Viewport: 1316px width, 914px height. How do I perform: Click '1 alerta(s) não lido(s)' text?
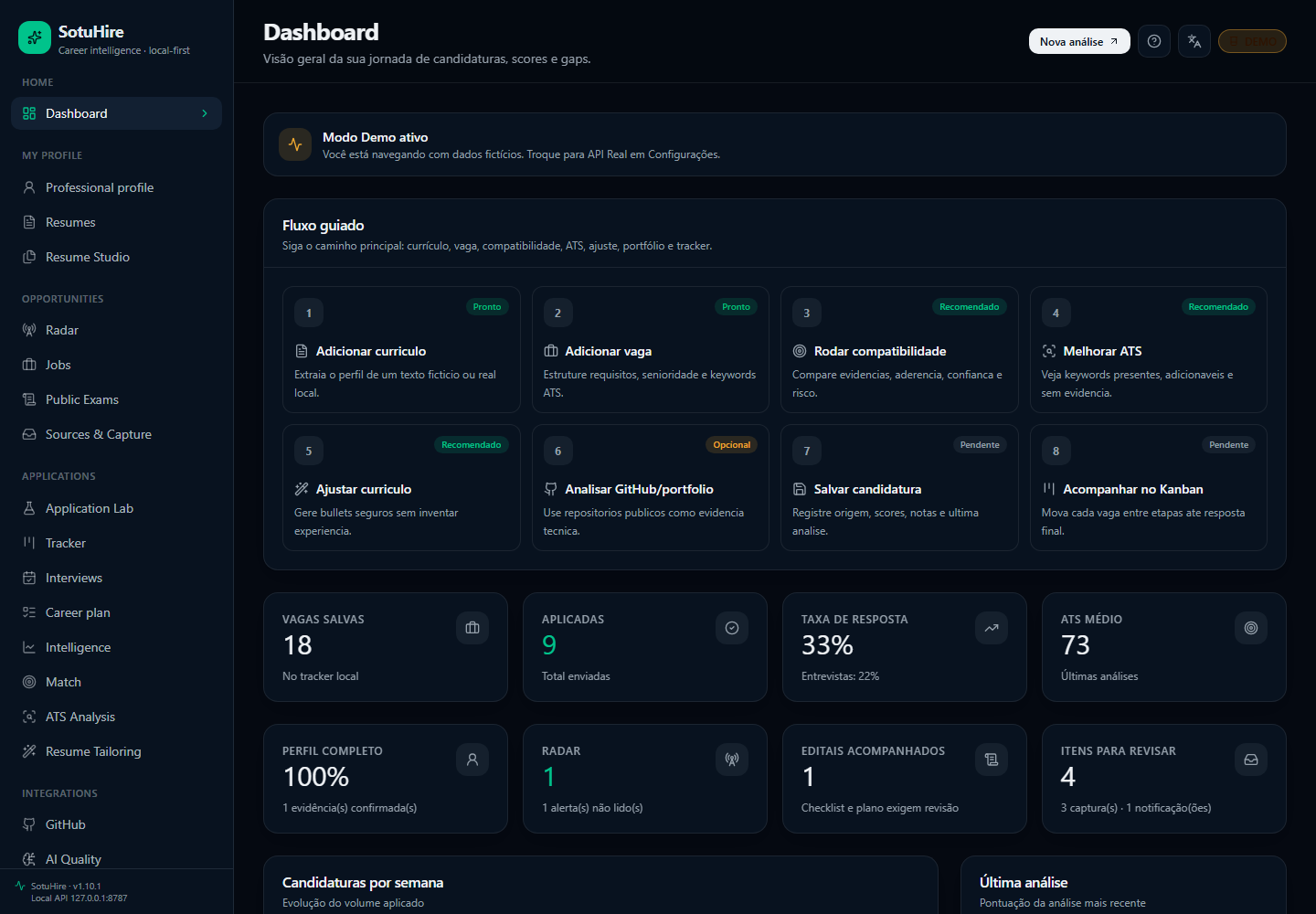[592, 808]
